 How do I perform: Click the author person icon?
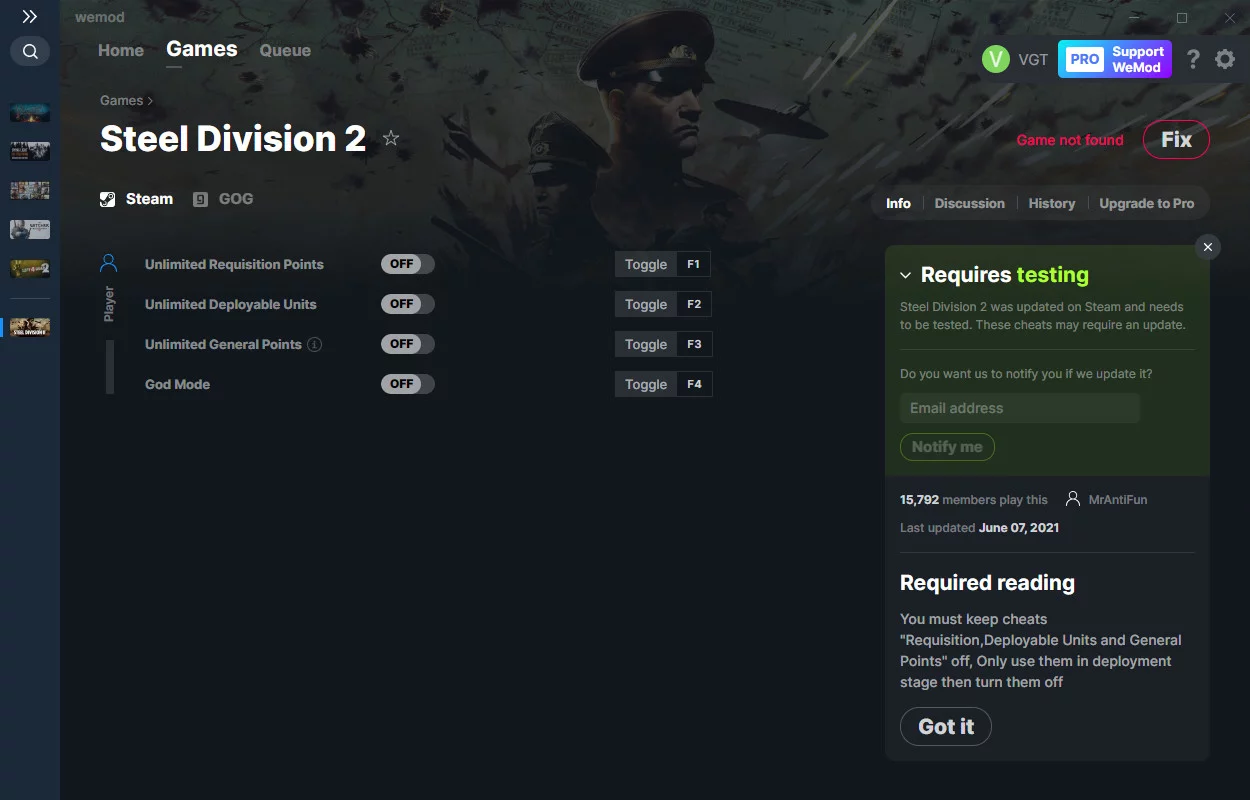(1073, 499)
